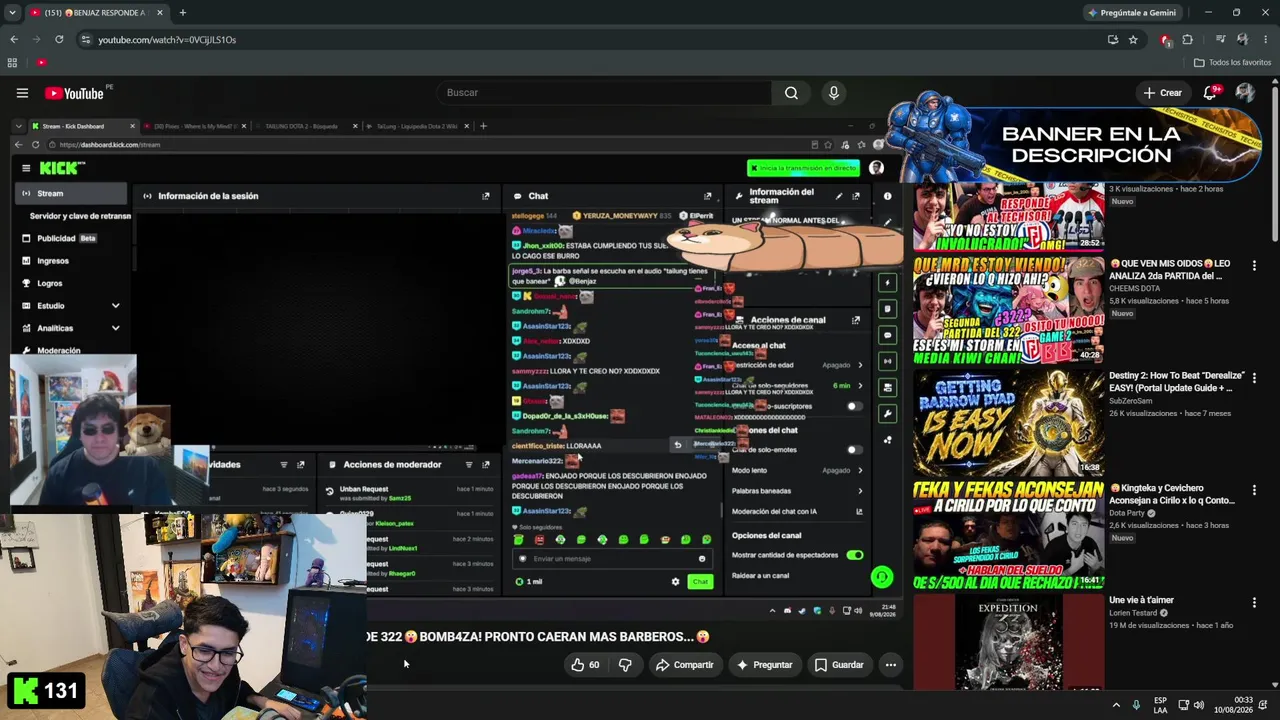
Task: Open Chrome media controls
Action: [1220, 40]
